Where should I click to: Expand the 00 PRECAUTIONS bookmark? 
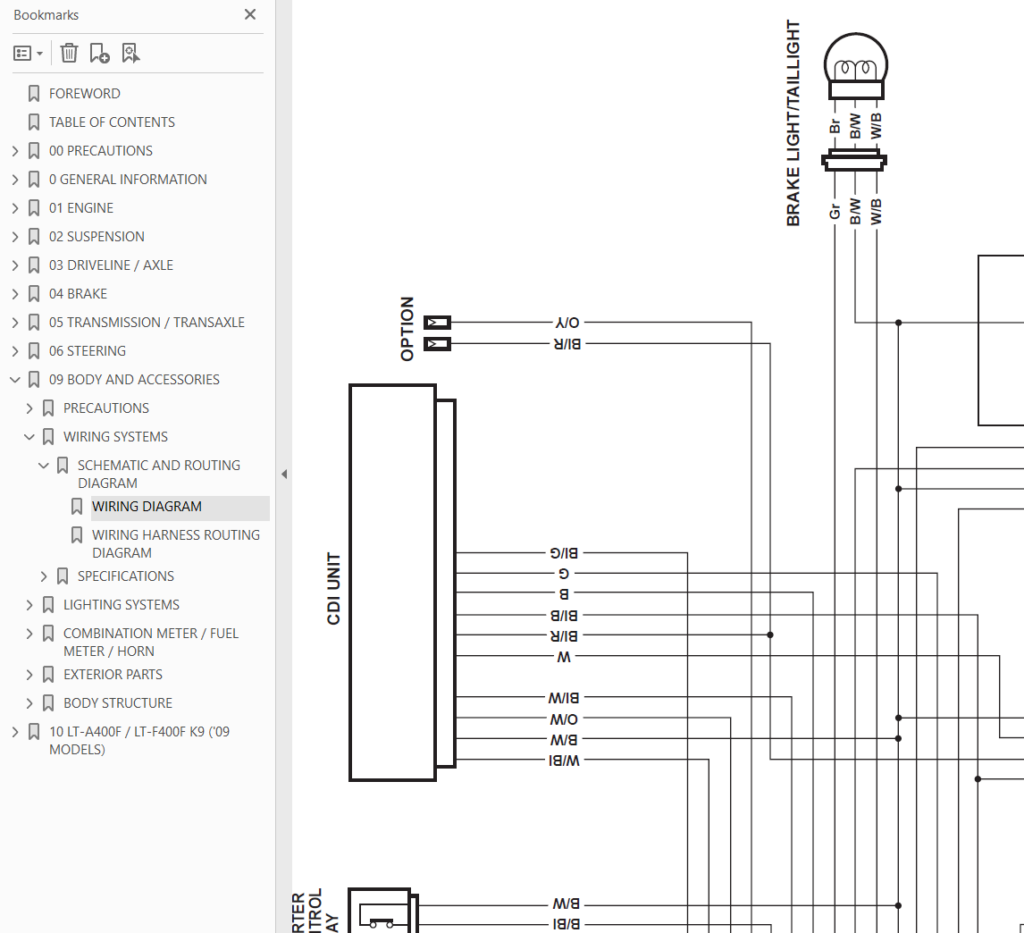tap(15, 151)
